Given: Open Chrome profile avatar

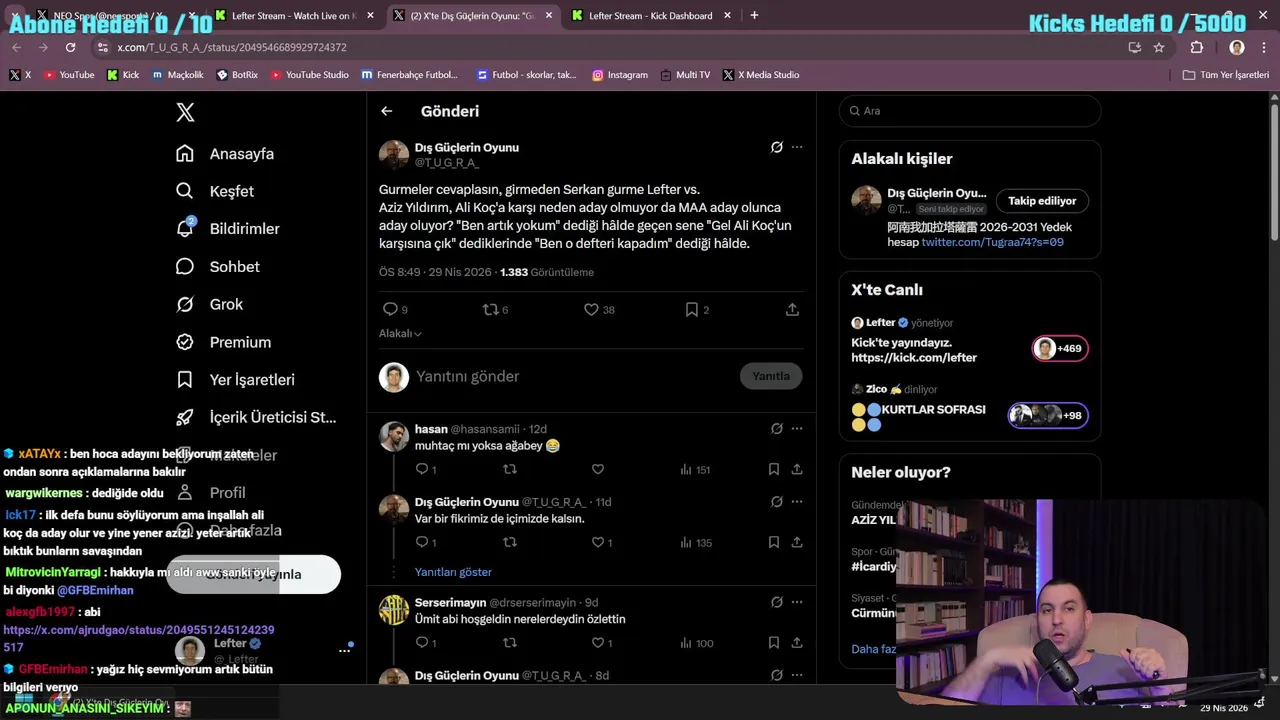Looking at the screenshot, I should tap(1237, 47).
